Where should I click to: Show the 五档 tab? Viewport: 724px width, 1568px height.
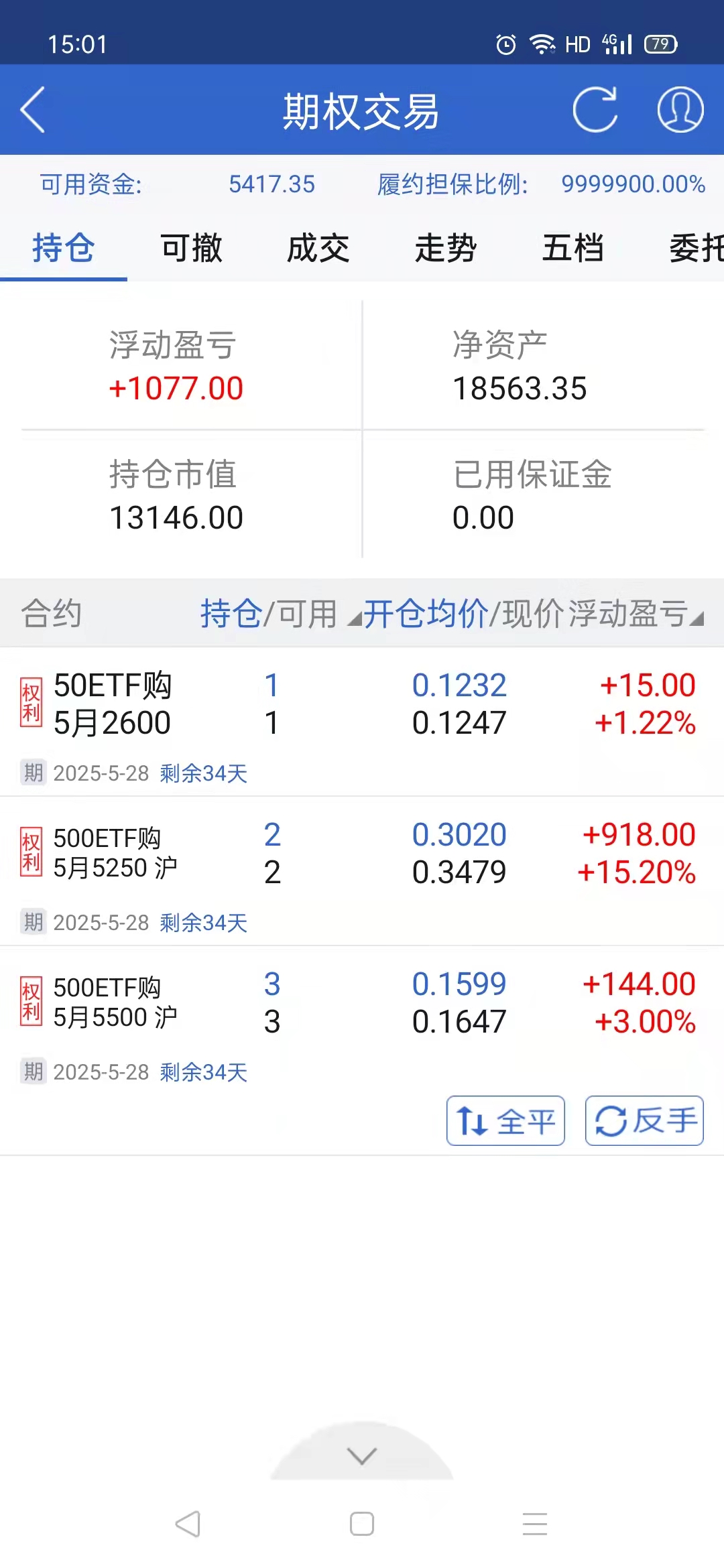573,249
